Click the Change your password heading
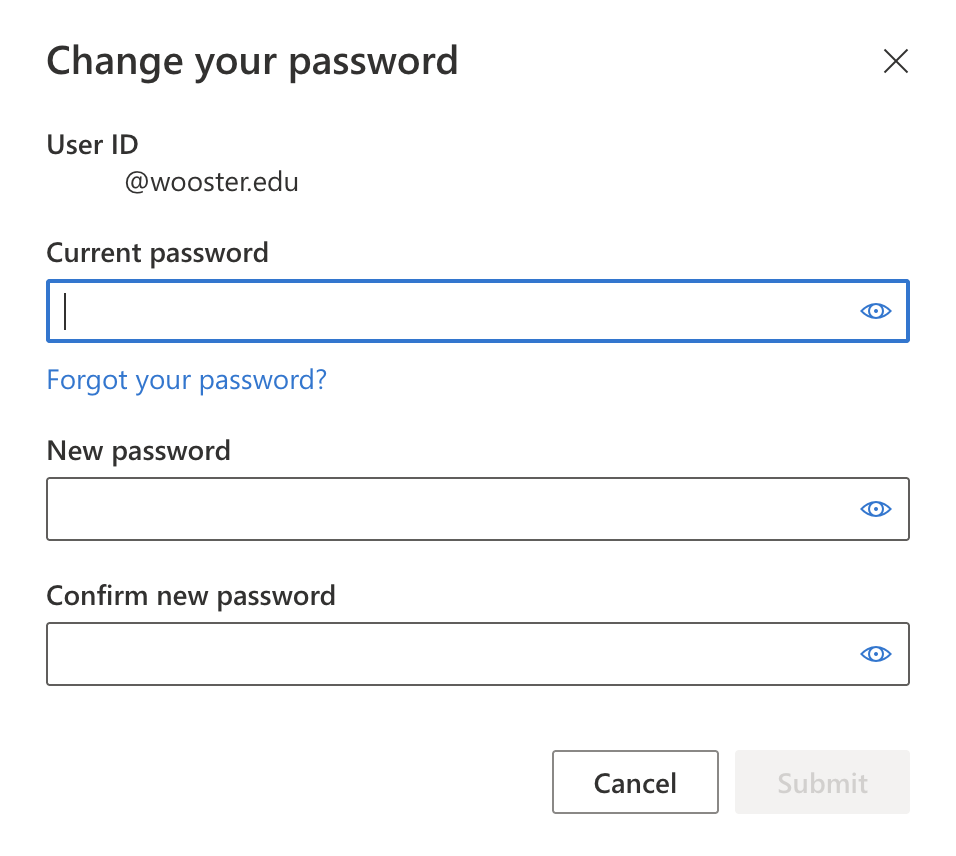The image size is (956, 856). [252, 62]
